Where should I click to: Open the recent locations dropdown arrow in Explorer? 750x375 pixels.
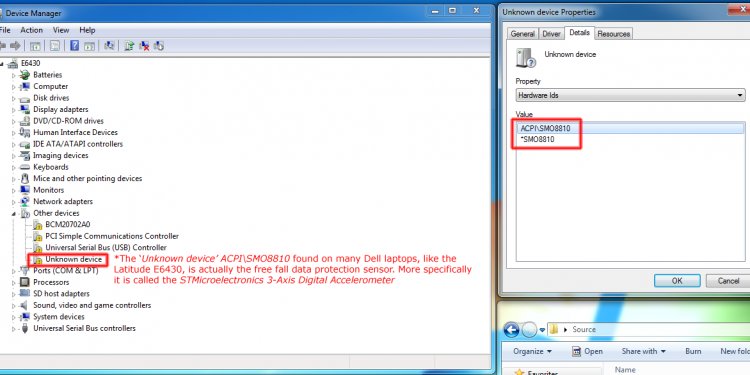pyautogui.click(x=542, y=330)
